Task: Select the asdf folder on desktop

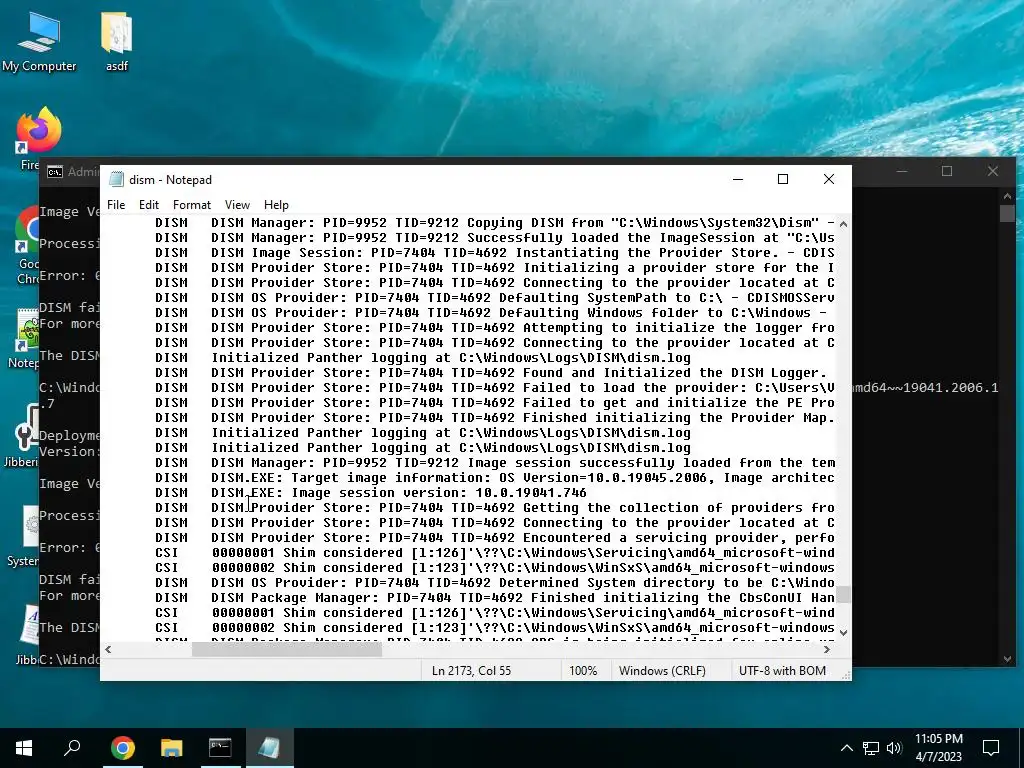Action: [x=117, y=40]
